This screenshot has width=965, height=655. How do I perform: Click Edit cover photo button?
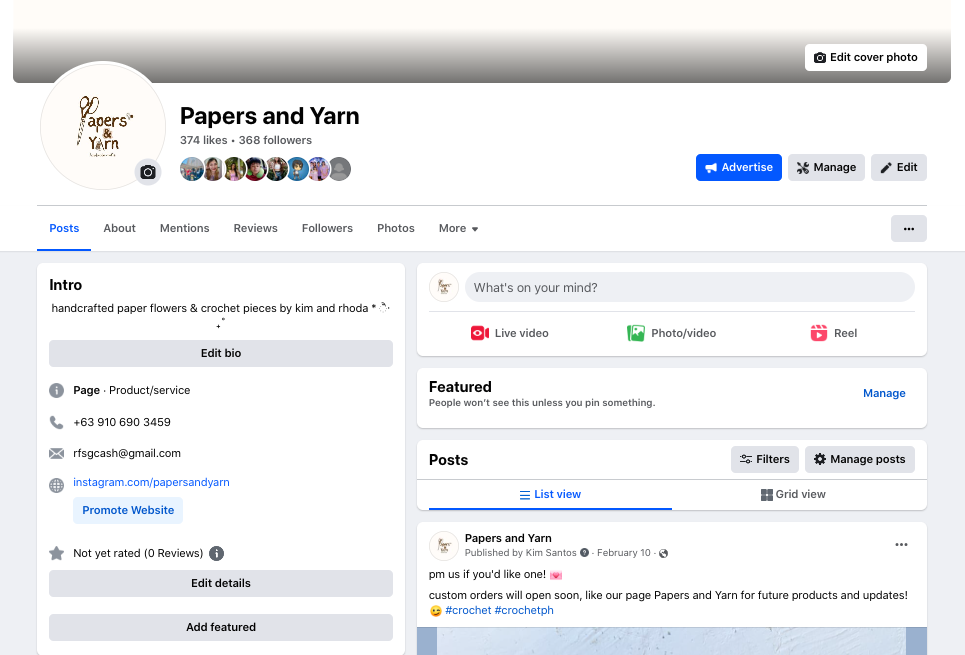tap(865, 57)
